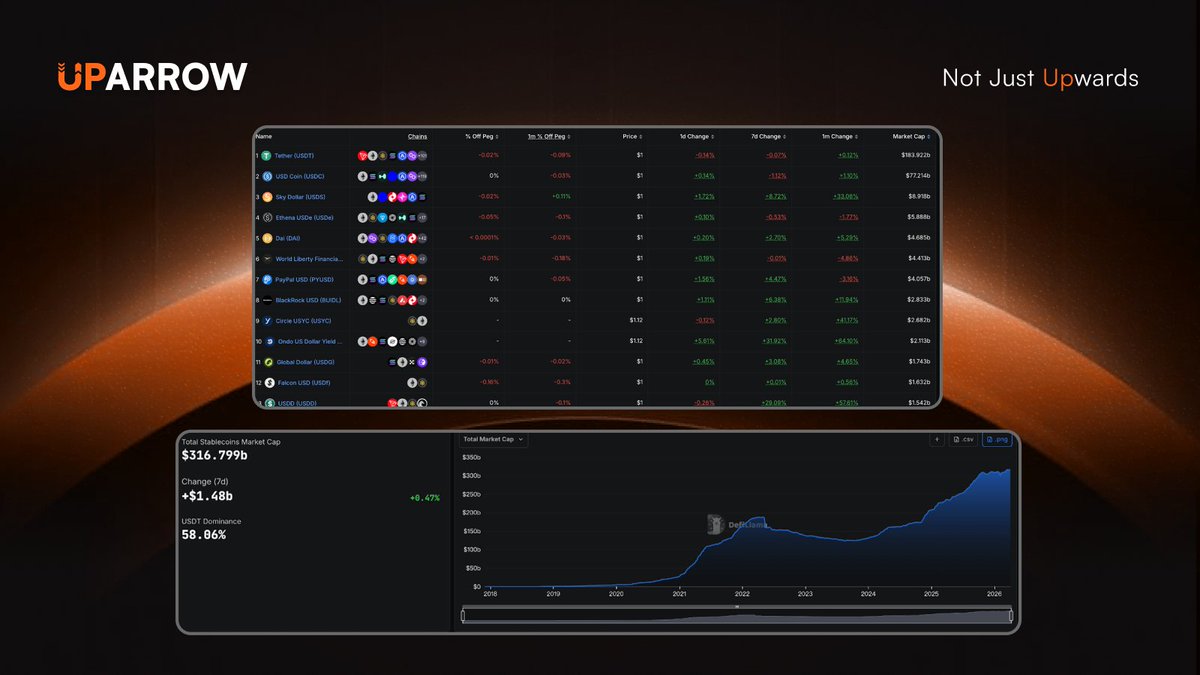Click the $183.922b market cap value
Image resolution: width=1200 pixels, height=675 pixels.
coord(916,156)
